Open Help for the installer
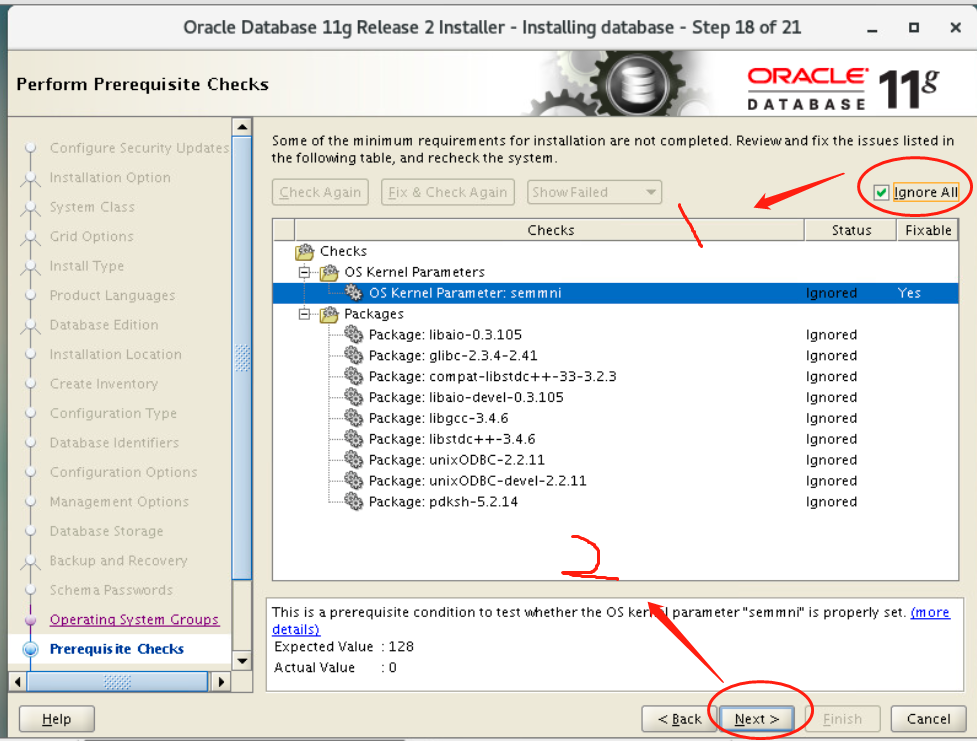977x741 pixels. tap(57, 719)
